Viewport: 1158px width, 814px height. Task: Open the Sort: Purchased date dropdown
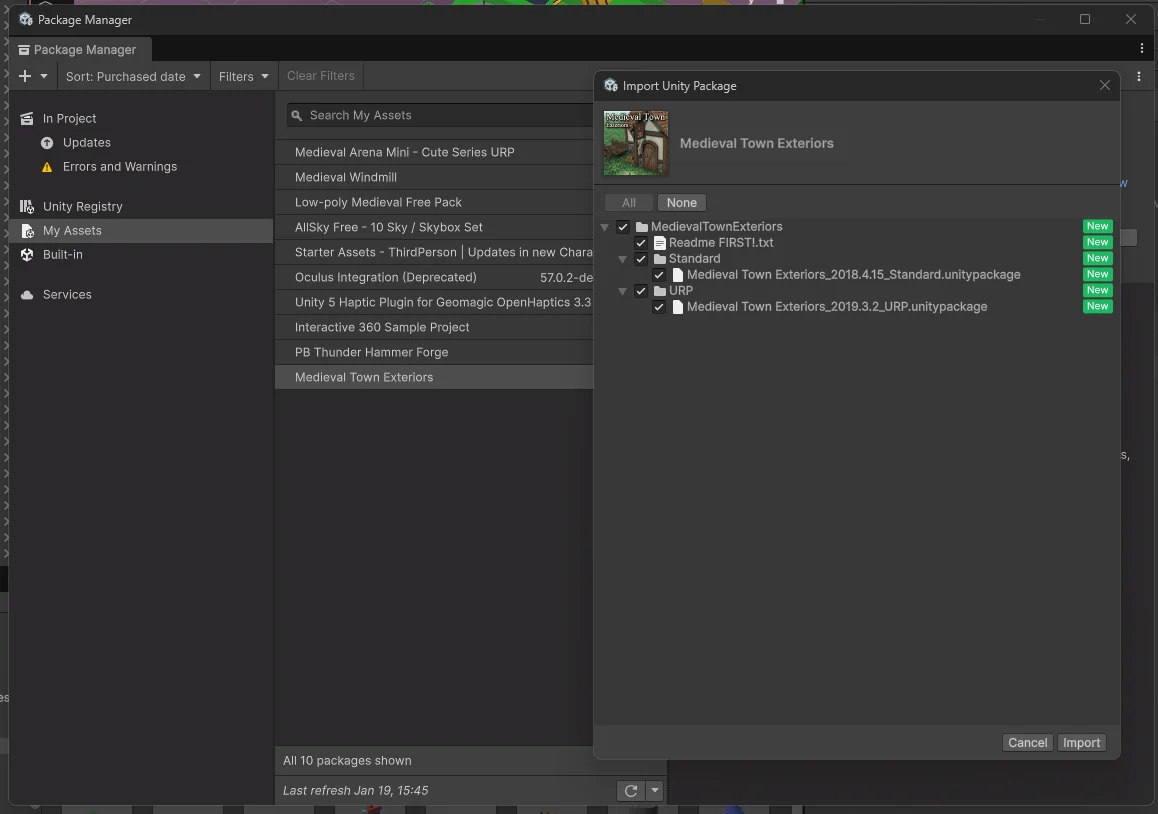133,76
